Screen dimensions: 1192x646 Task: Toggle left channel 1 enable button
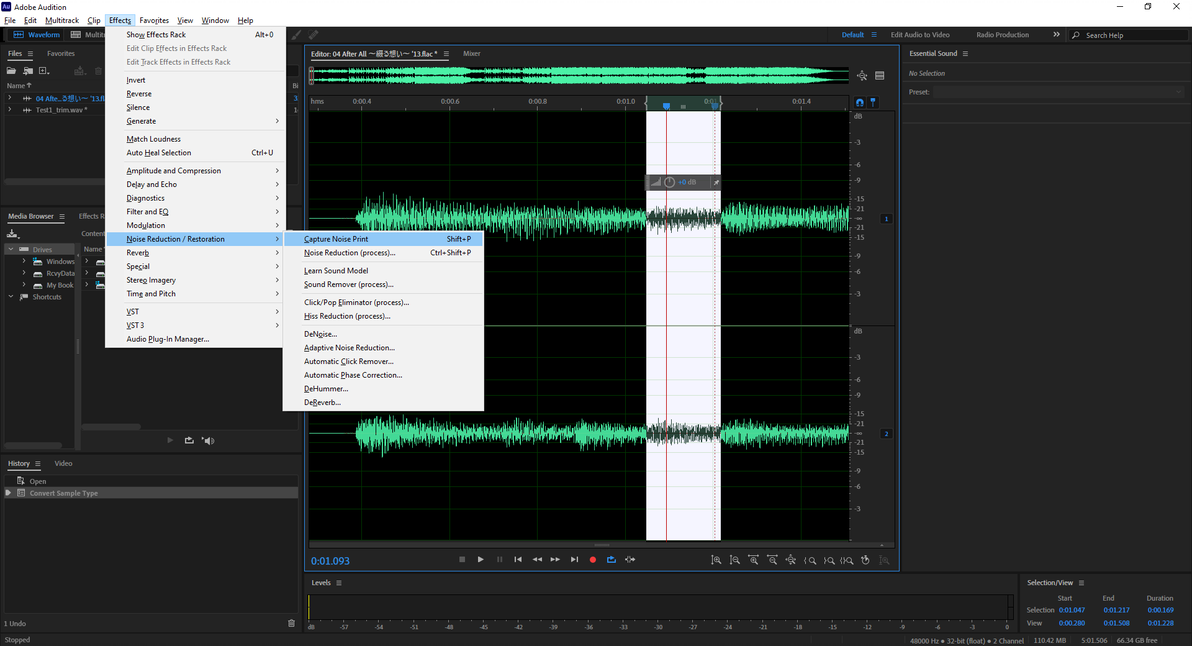[x=886, y=218]
